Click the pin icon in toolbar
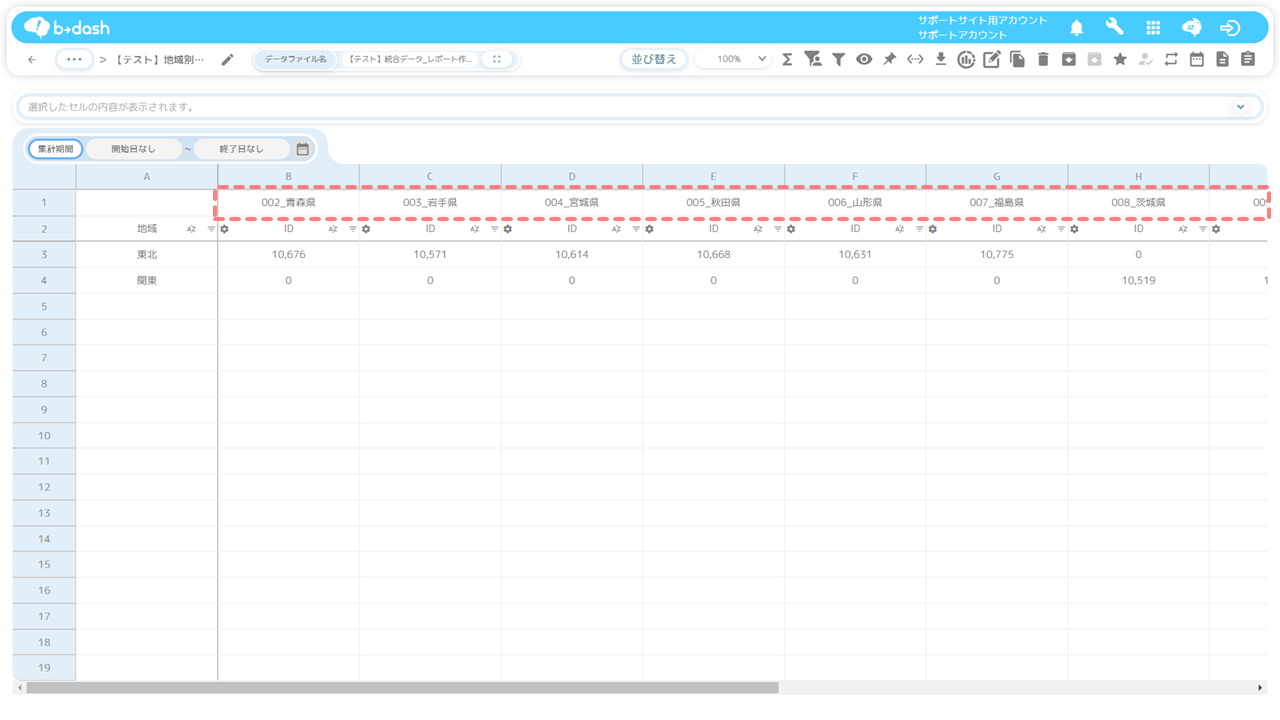1280x720 pixels. tap(889, 60)
